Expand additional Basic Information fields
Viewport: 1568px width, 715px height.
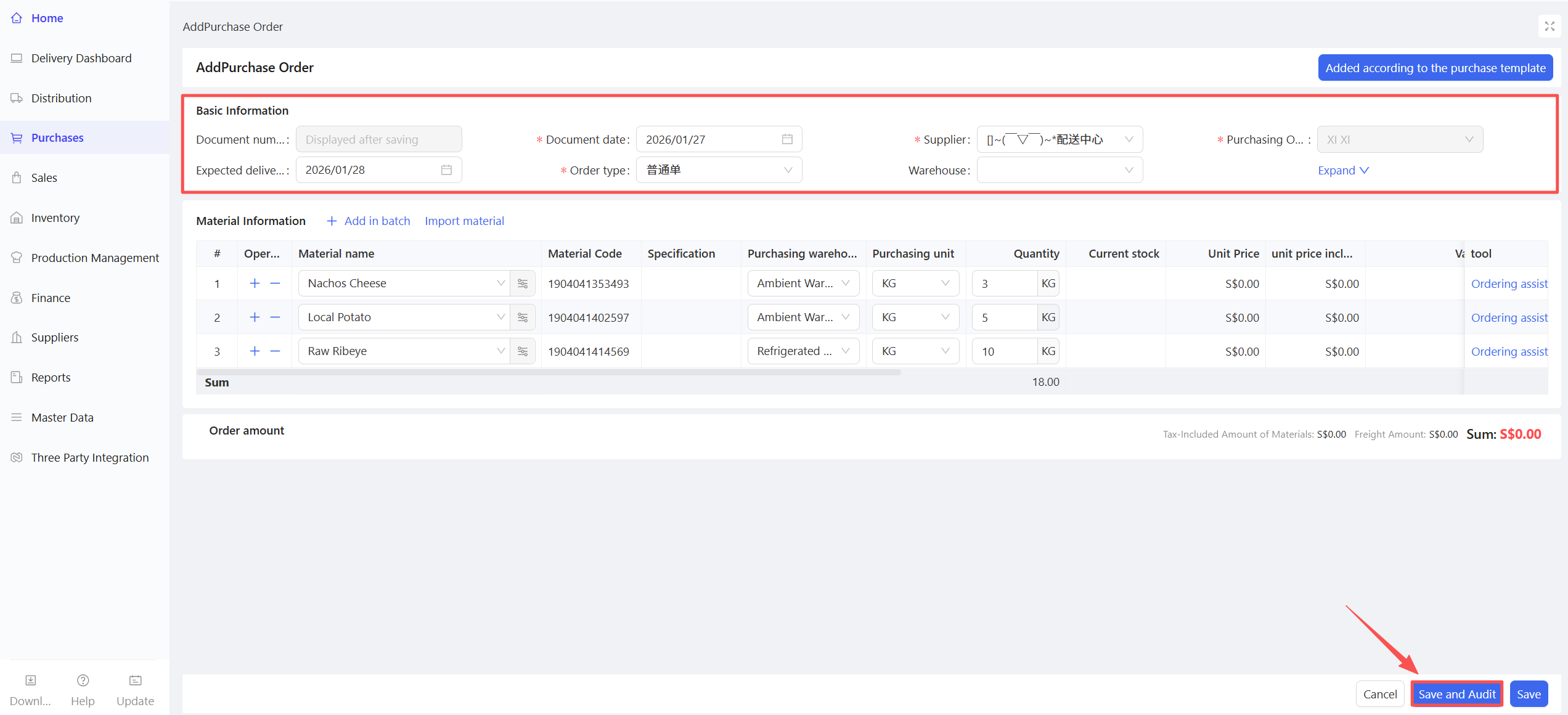pyautogui.click(x=1343, y=170)
